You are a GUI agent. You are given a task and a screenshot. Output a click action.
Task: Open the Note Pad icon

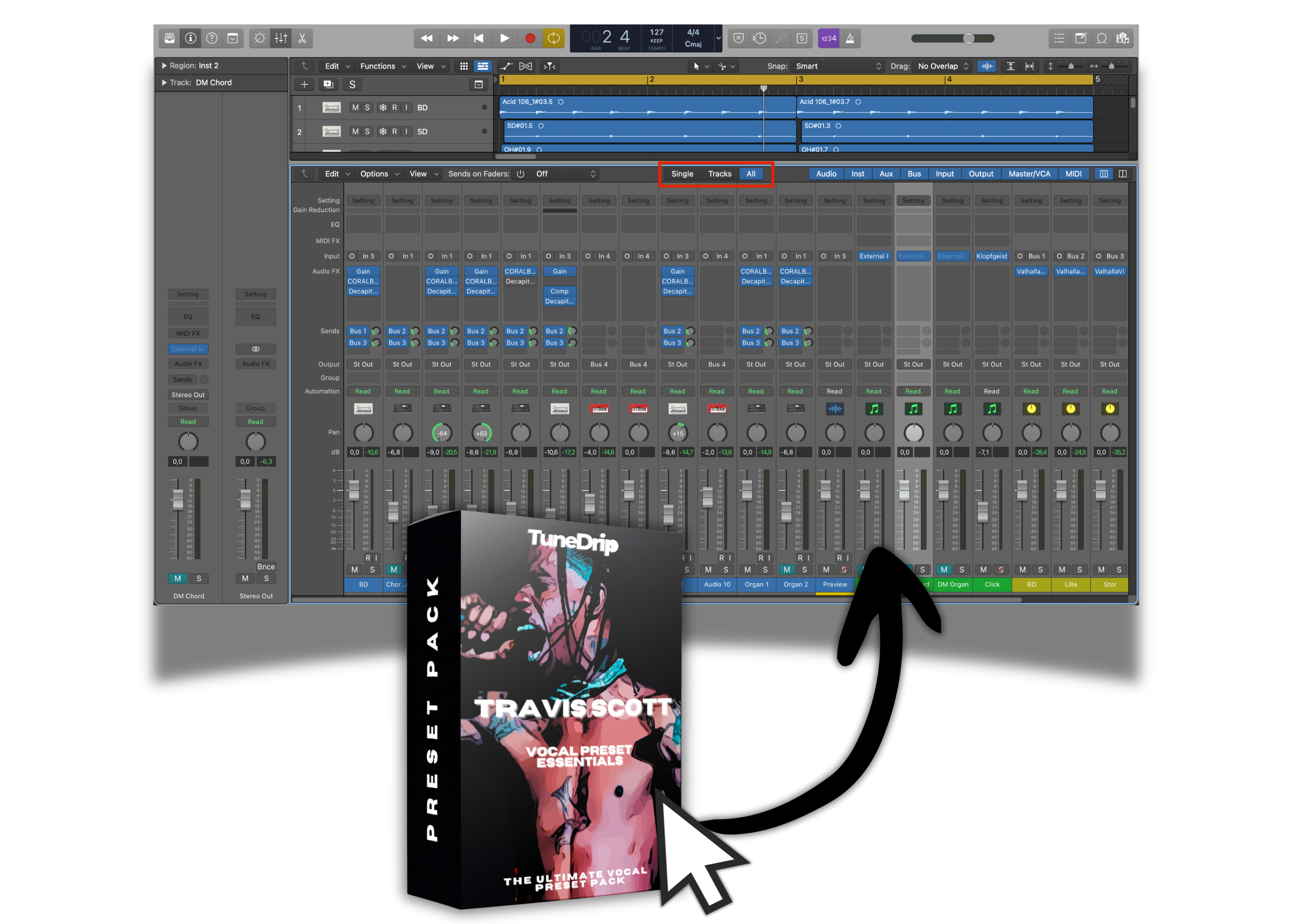pos(1080,38)
